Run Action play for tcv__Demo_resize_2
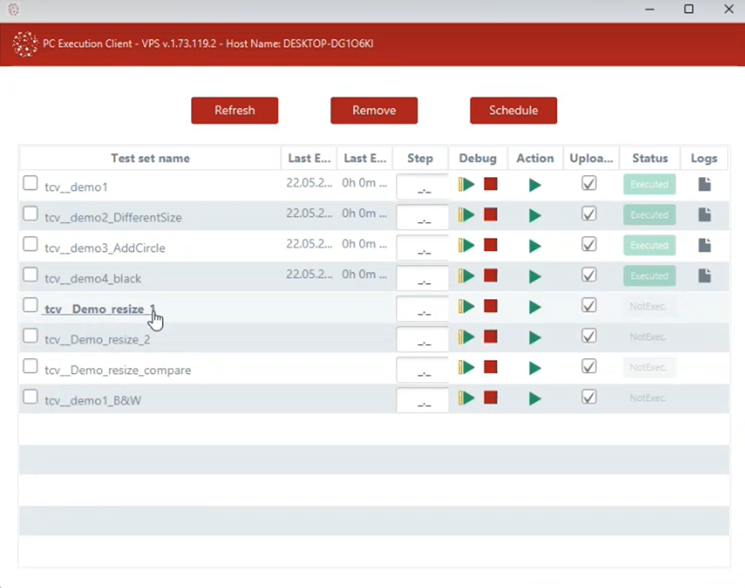 (x=535, y=338)
